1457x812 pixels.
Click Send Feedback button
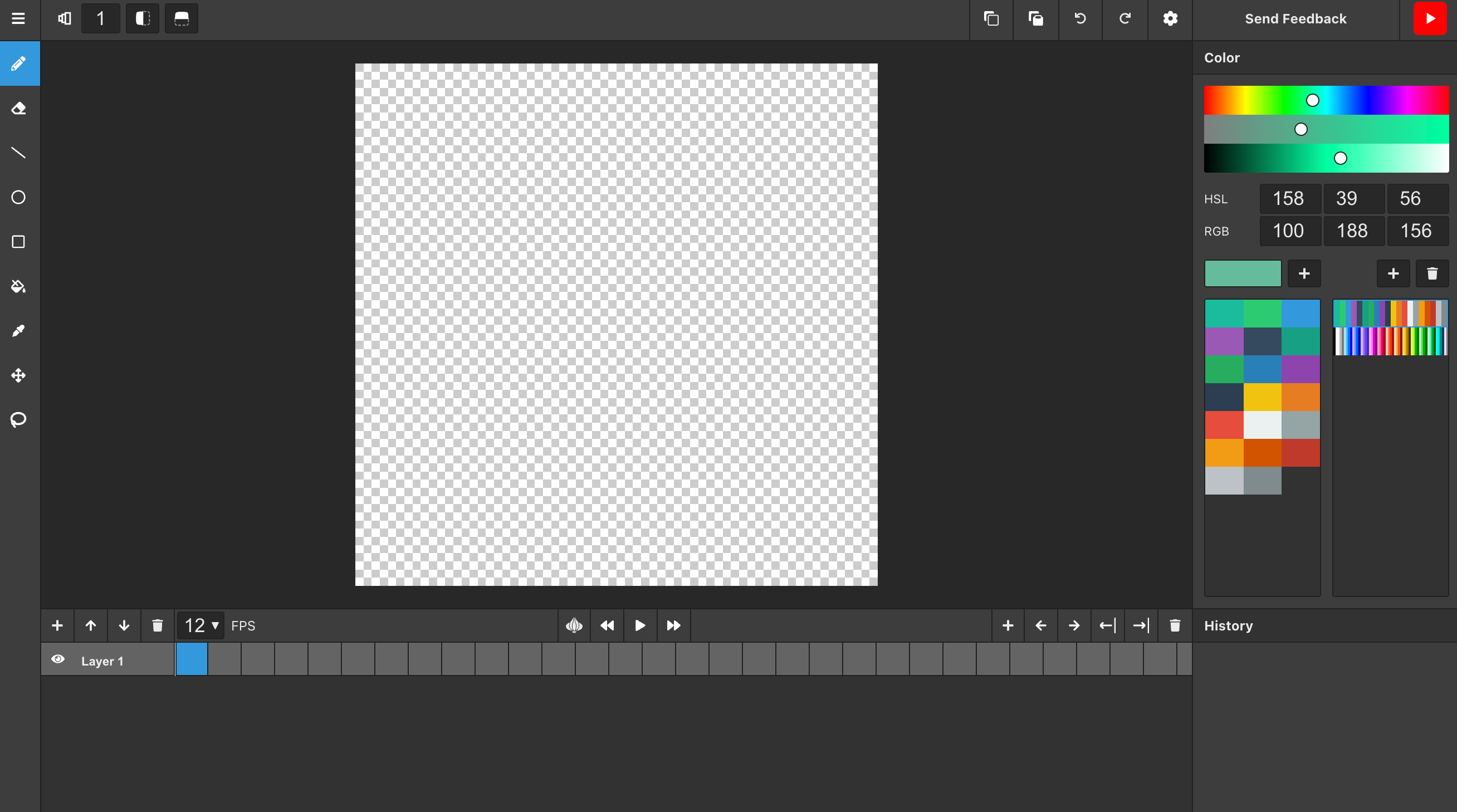(x=1295, y=19)
